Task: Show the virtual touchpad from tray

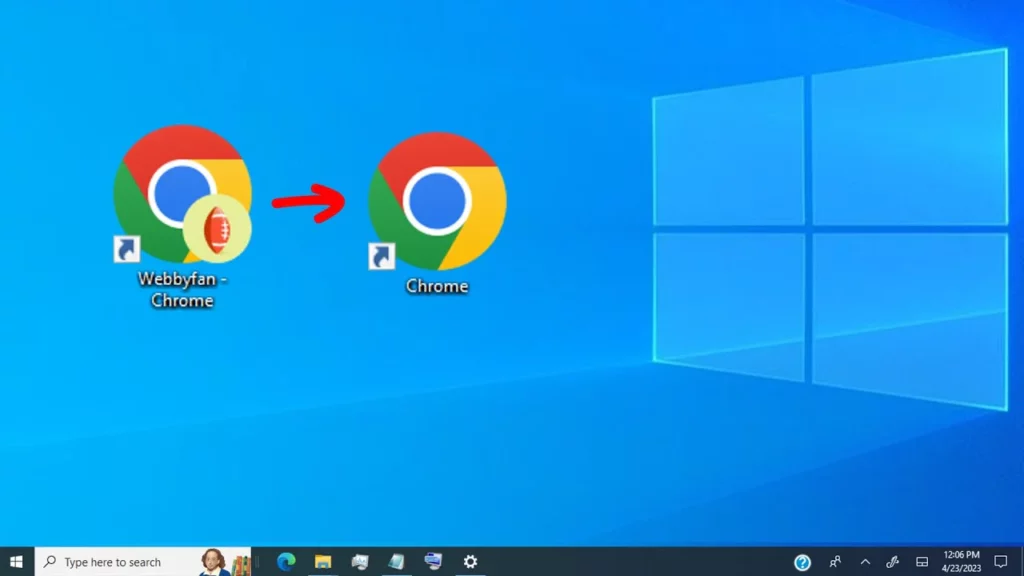Action: point(922,562)
